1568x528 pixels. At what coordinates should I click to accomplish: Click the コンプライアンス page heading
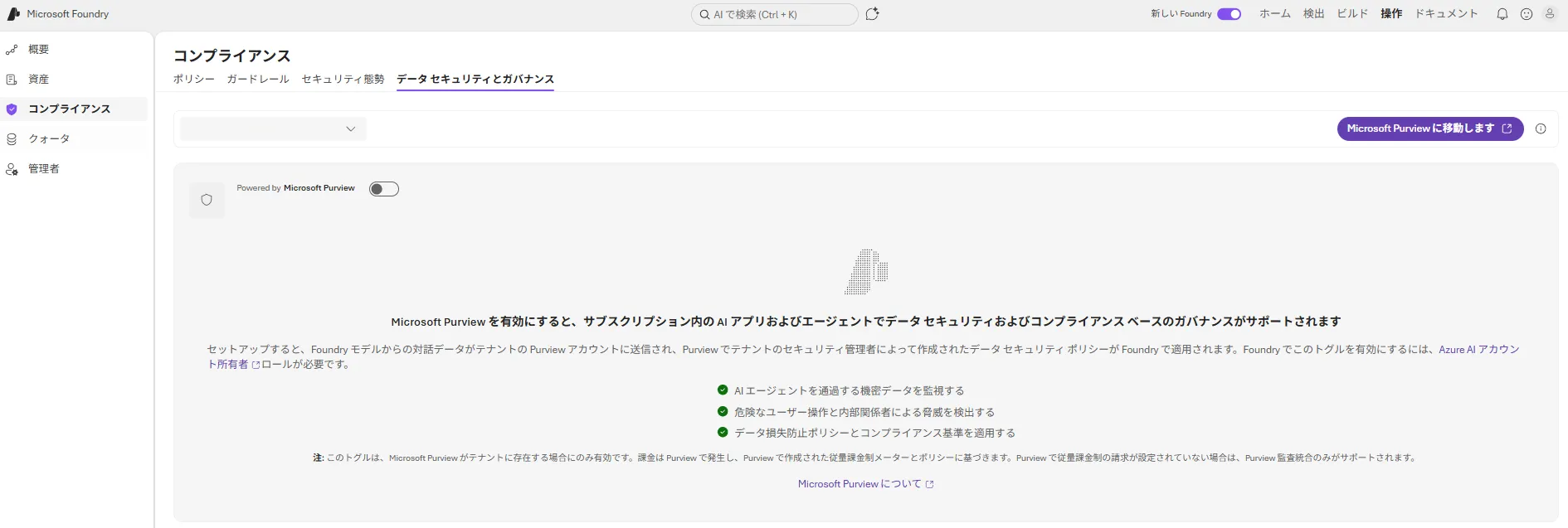231,56
